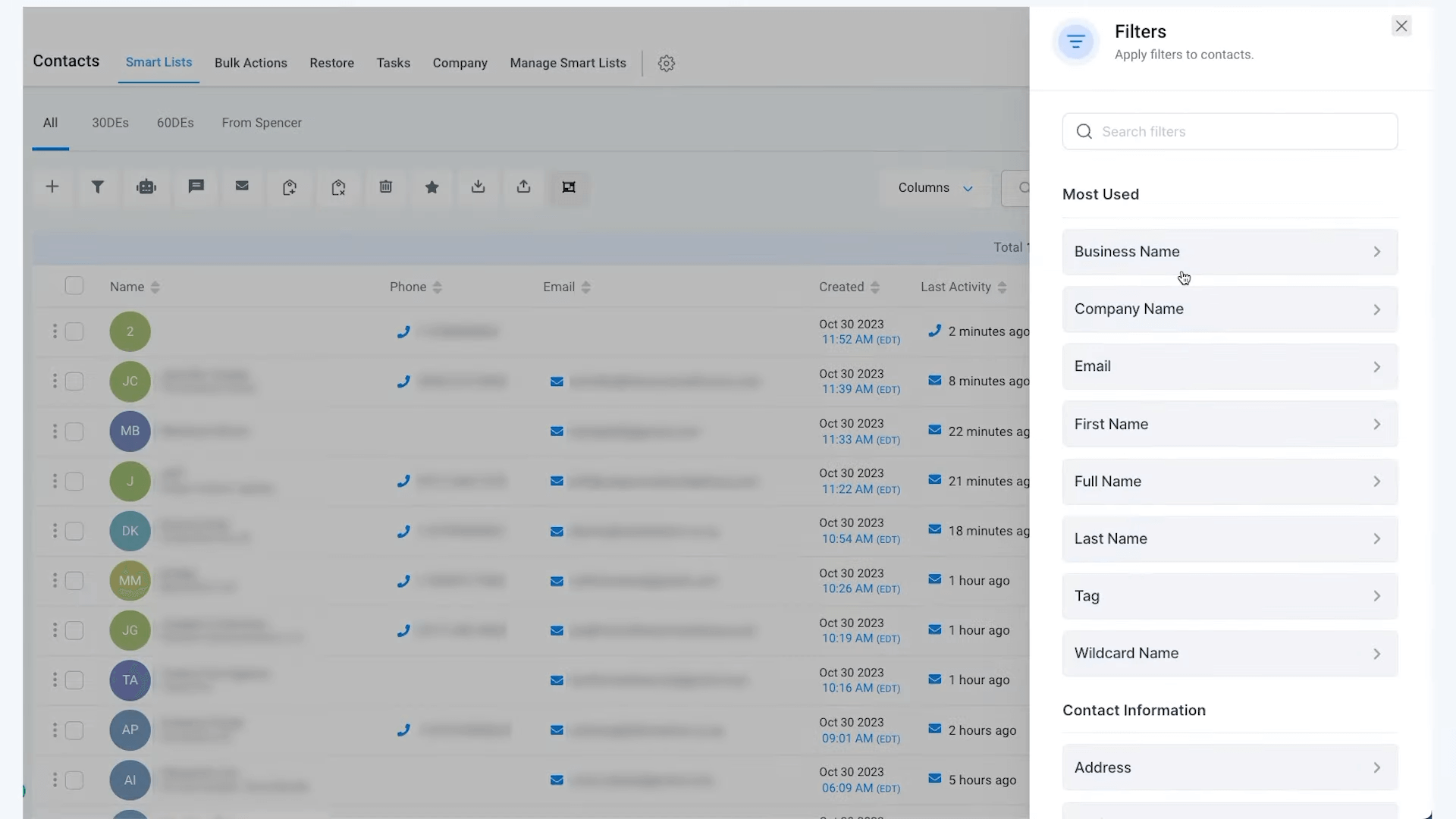Enable select all contacts checkbox
Viewport: 1456px width, 819px height.
pos(74,287)
